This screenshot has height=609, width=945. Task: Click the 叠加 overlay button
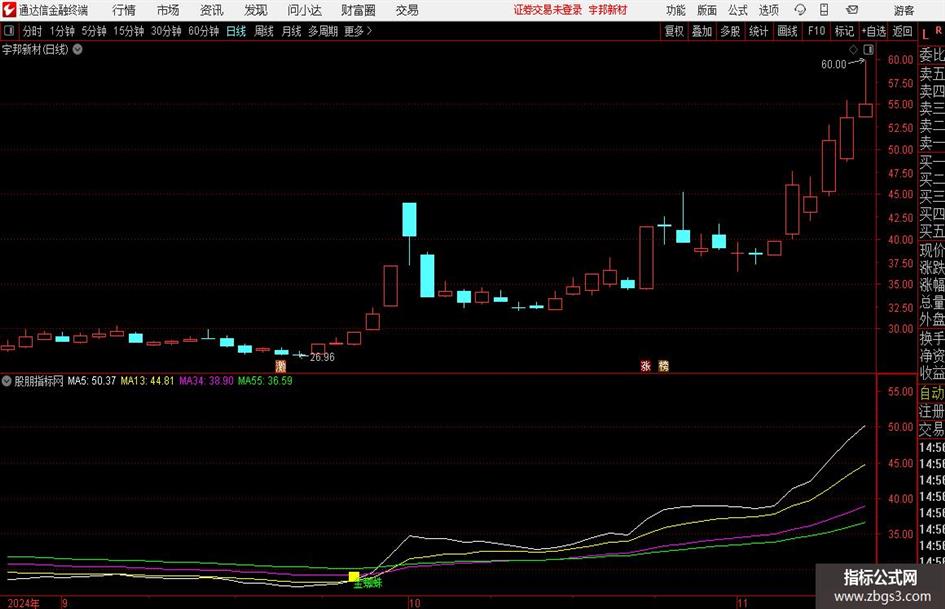702,31
